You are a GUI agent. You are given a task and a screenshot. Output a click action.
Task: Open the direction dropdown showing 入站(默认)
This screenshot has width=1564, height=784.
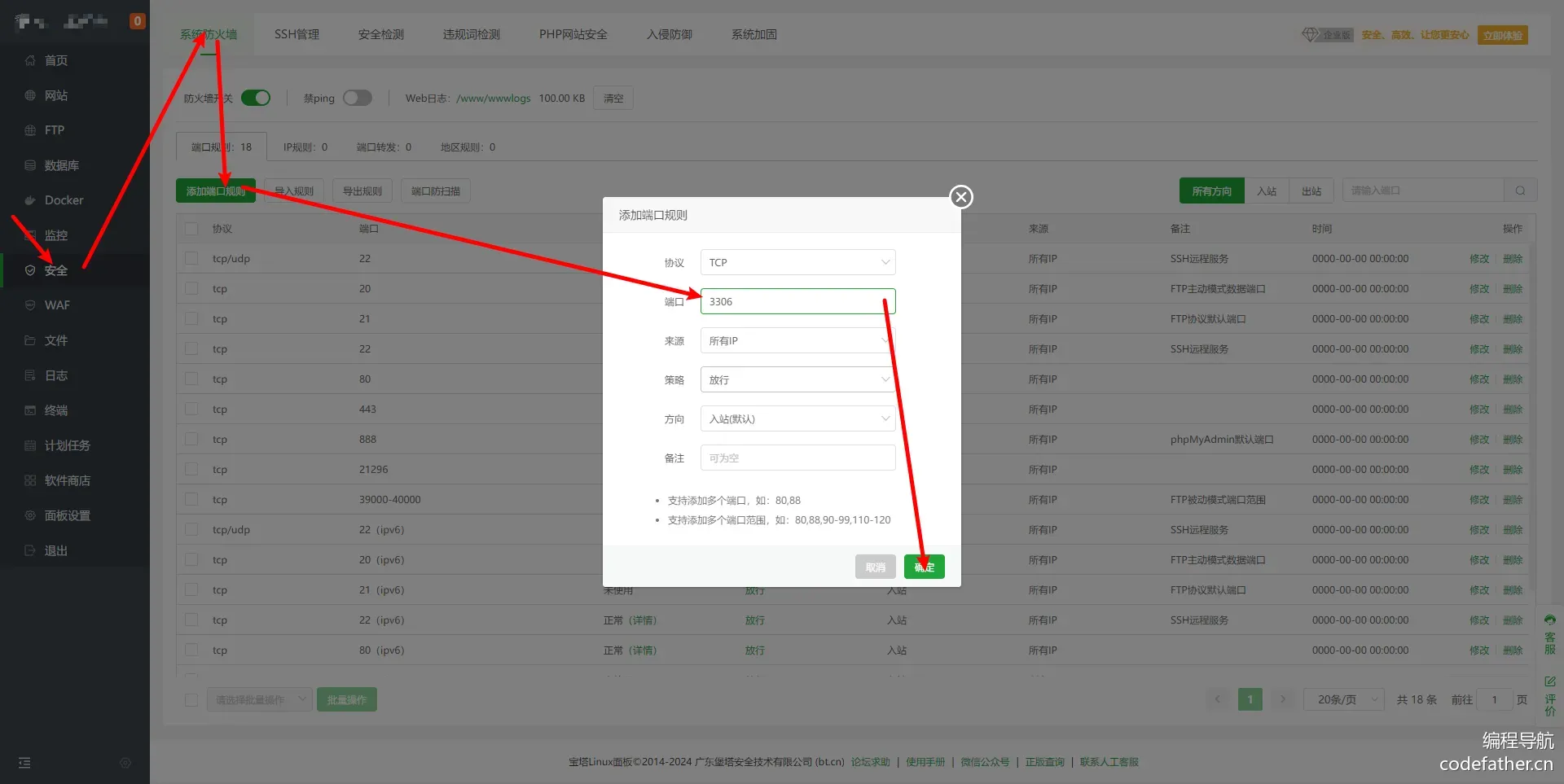(797, 418)
